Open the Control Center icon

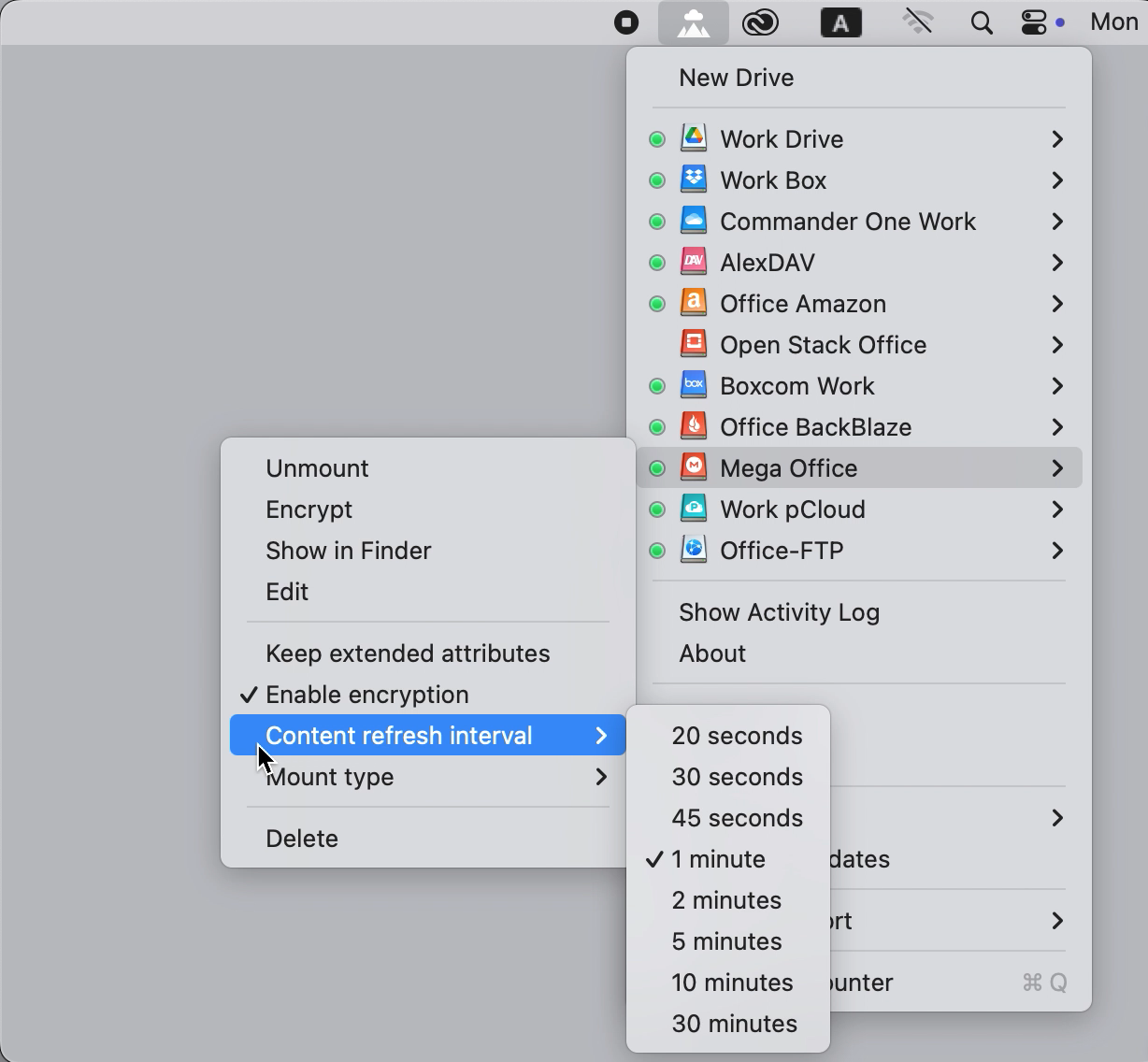pyautogui.click(x=1033, y=22)
